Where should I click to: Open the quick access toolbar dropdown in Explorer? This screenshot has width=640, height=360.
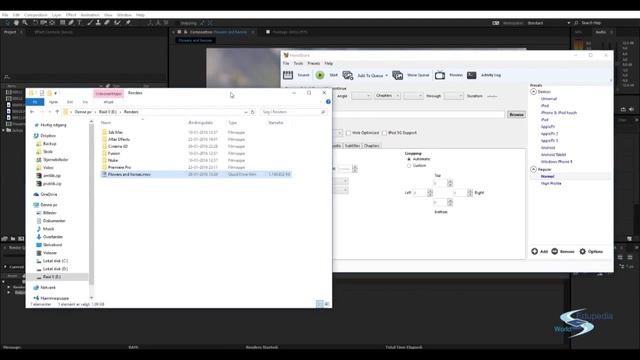pos(56,93)
